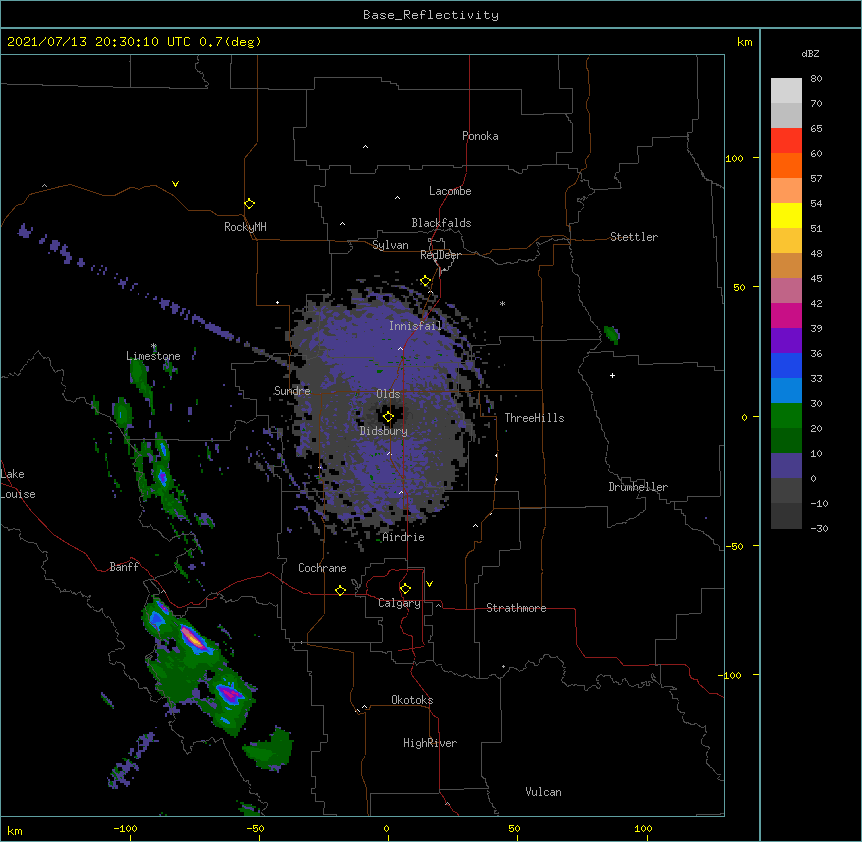Click the Sylvan town label
The height and width of the screenshot is (842, 862).
pyautogui.click(x=390, y=245)
